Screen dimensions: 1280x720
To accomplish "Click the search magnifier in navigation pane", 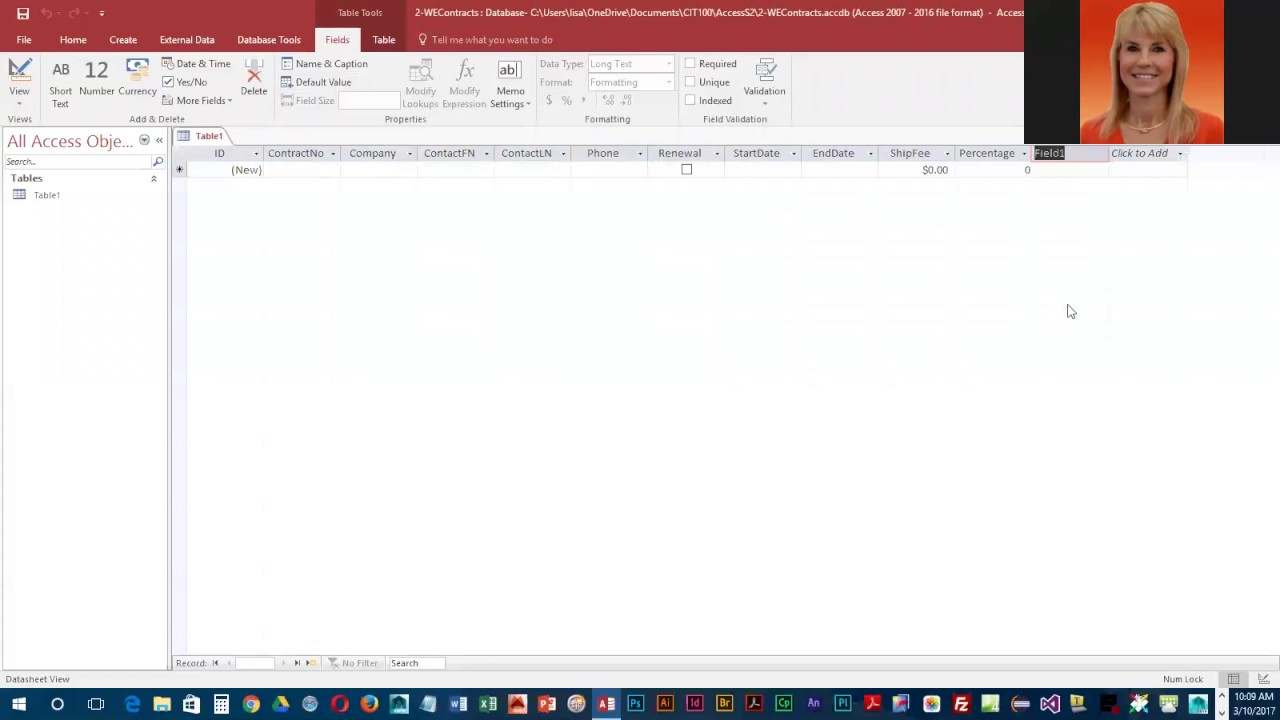I will tap(158, 161).
